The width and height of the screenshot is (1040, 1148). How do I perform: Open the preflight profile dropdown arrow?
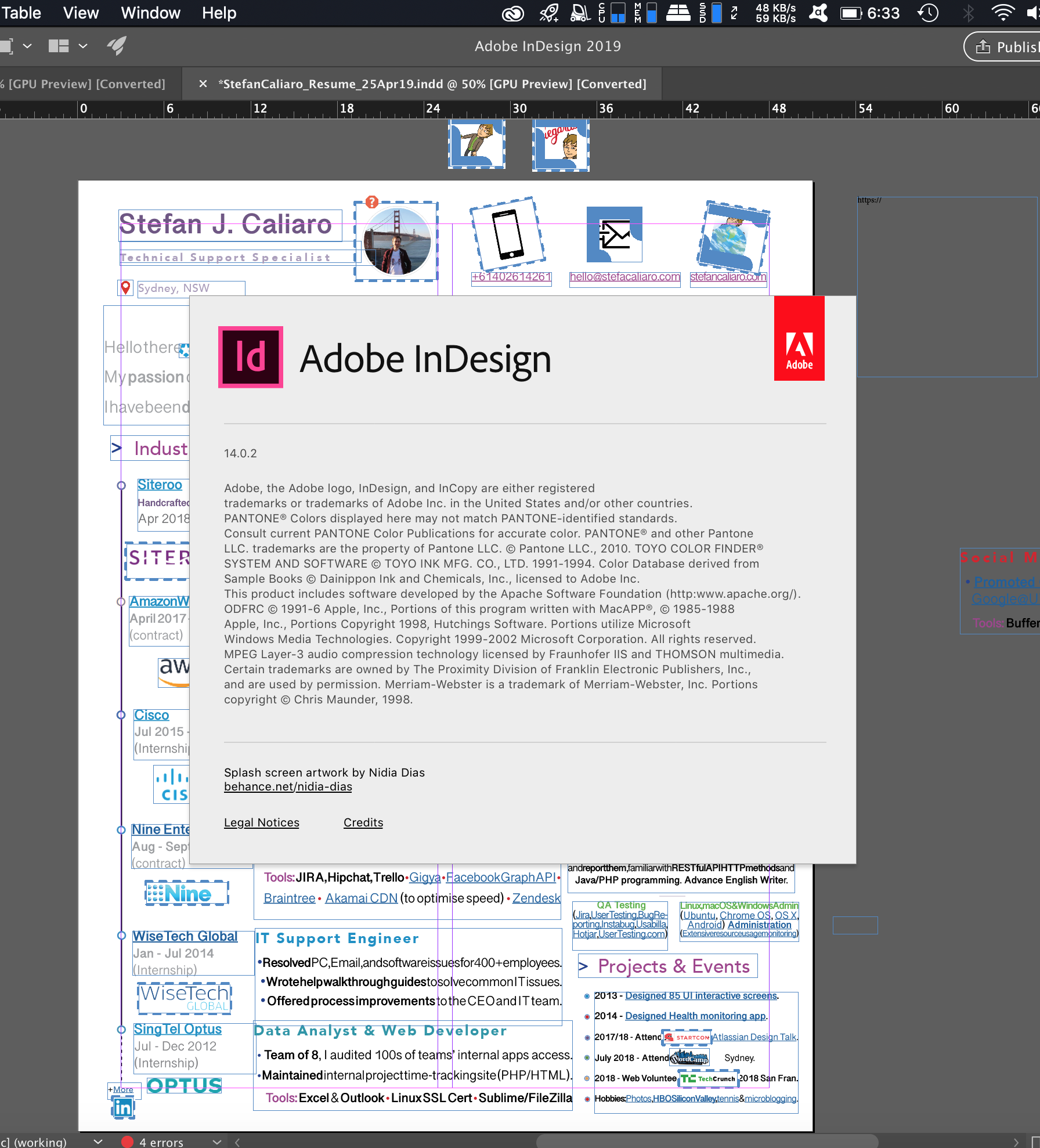coord(98,1142)
